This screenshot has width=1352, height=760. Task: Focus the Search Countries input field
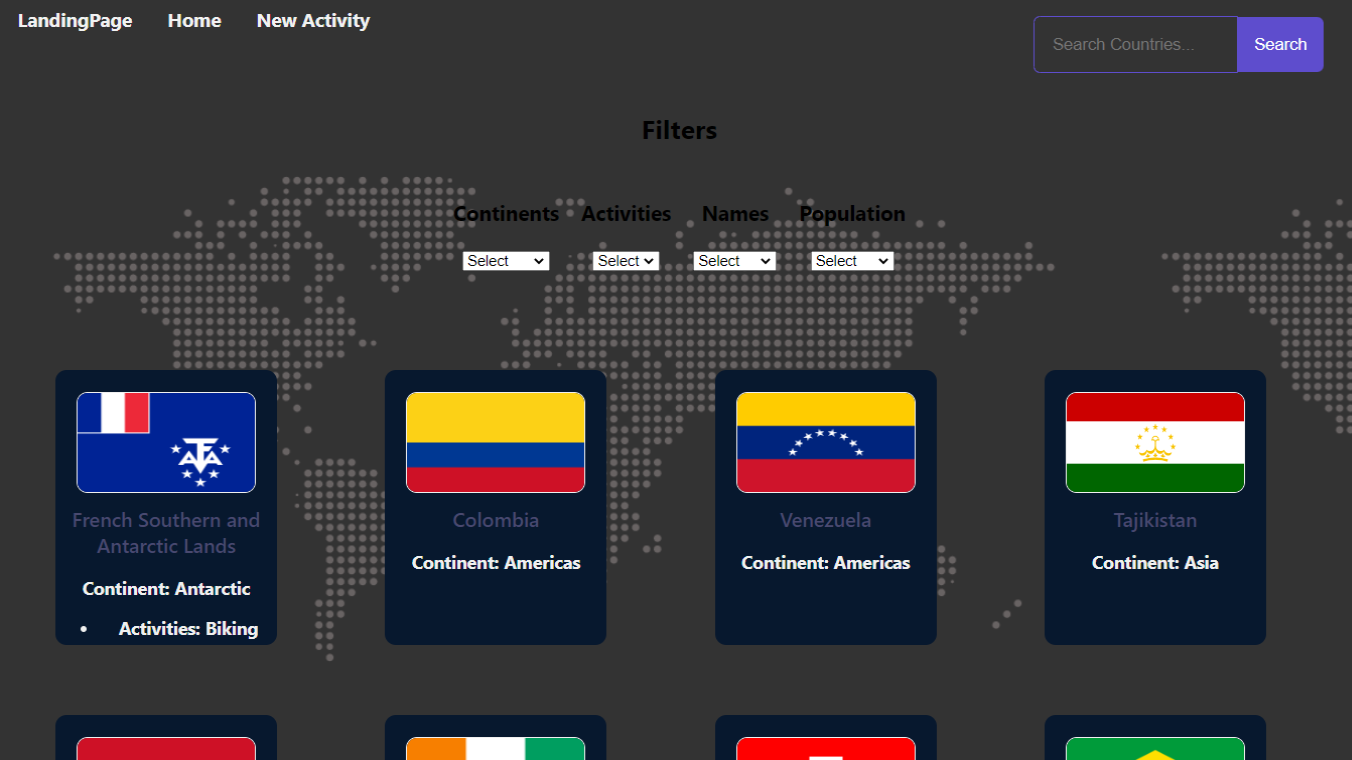coord(1136,44)
